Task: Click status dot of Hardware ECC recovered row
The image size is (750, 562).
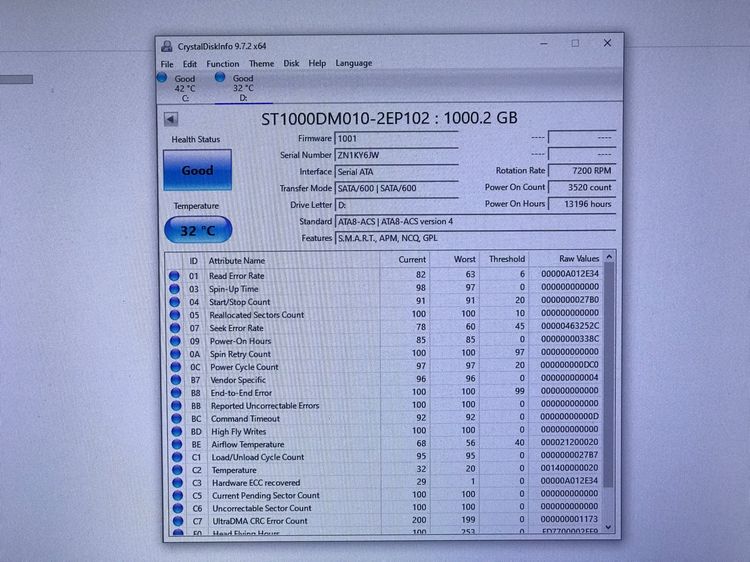Action: 177,483
